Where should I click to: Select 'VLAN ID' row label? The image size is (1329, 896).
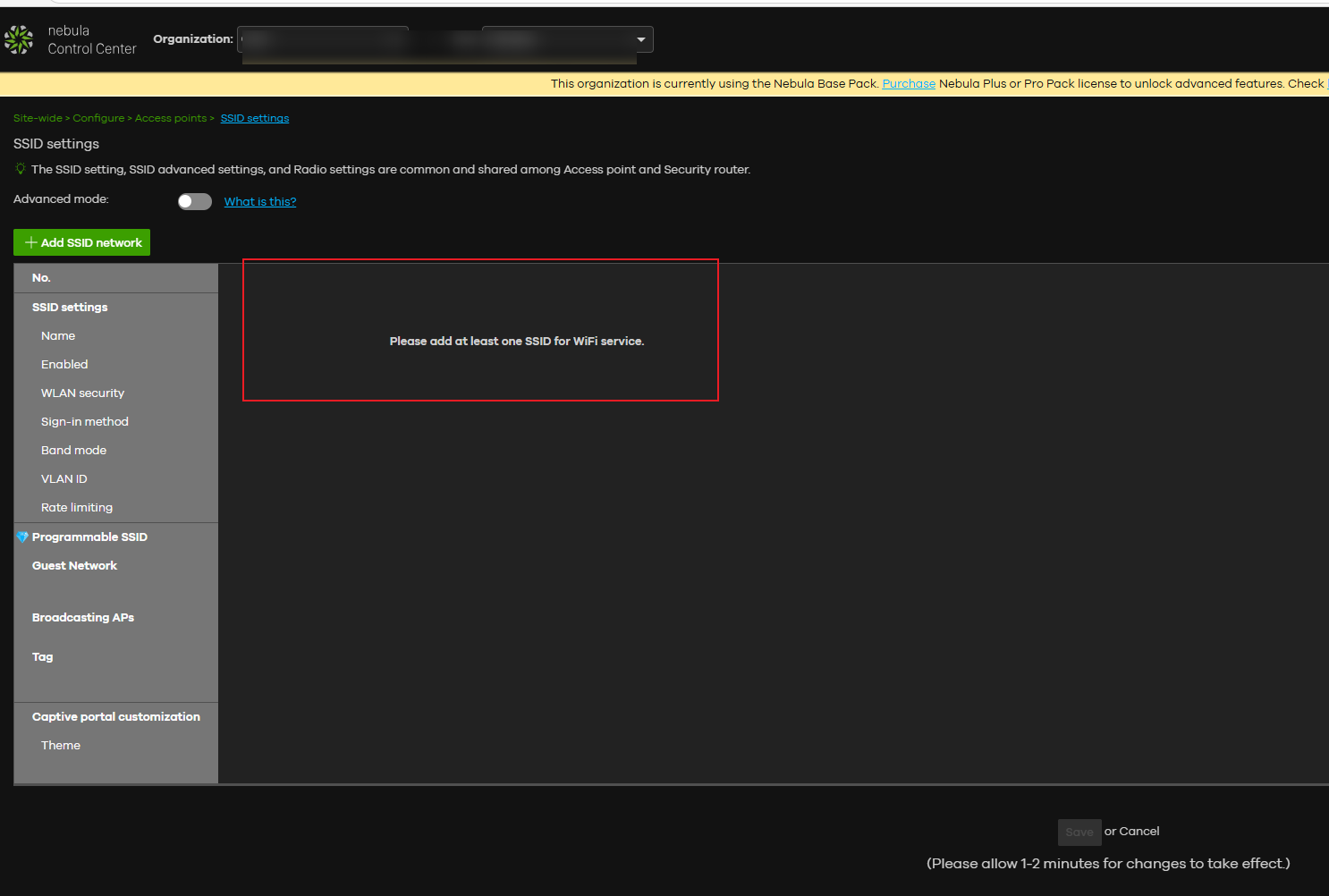tap(64, 478)
